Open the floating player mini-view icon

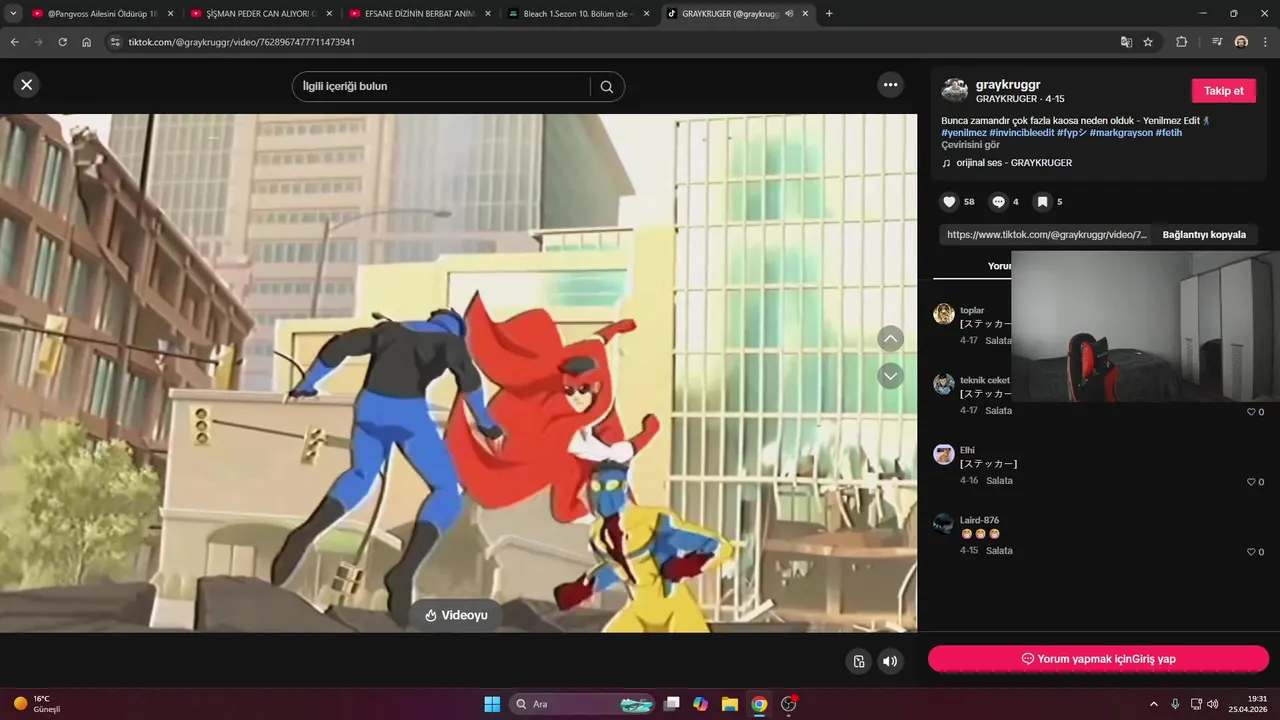tap(859, 661)
